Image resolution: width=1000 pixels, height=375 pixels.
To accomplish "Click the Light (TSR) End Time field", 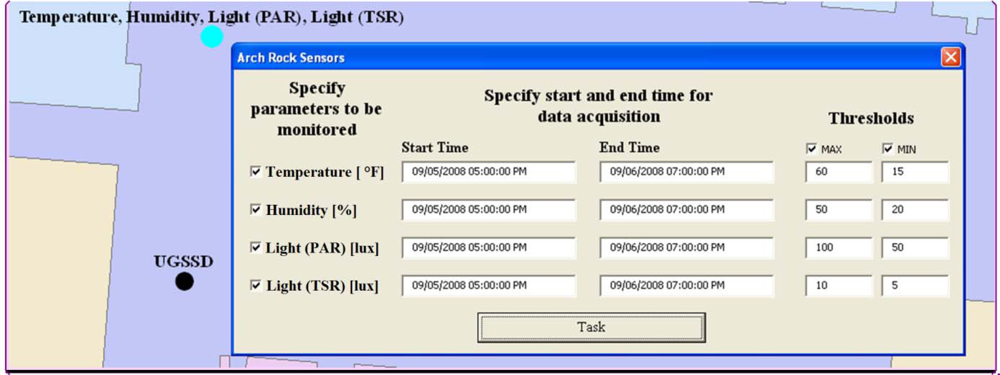I will click(686, 286).
